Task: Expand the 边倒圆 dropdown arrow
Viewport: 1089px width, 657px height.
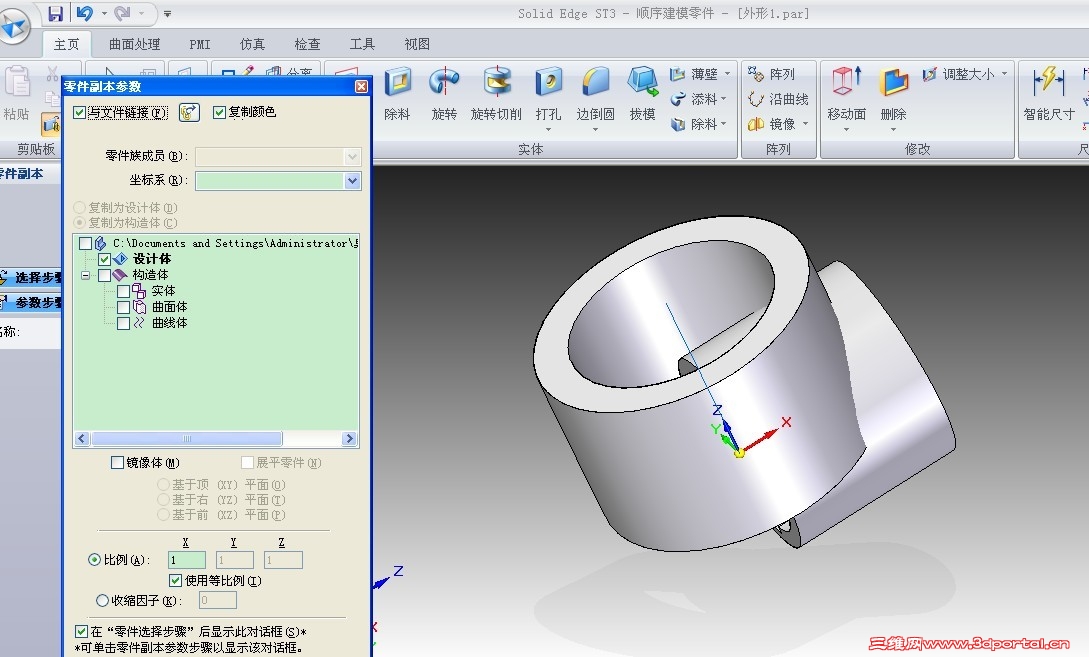Action: 595,129
